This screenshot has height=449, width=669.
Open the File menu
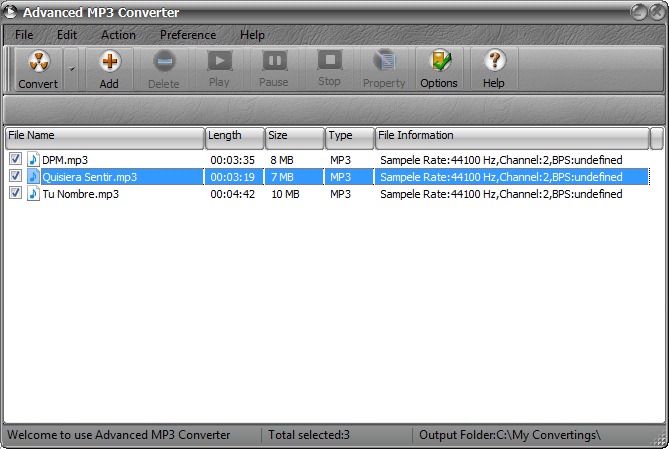click(x=24, y=35)
